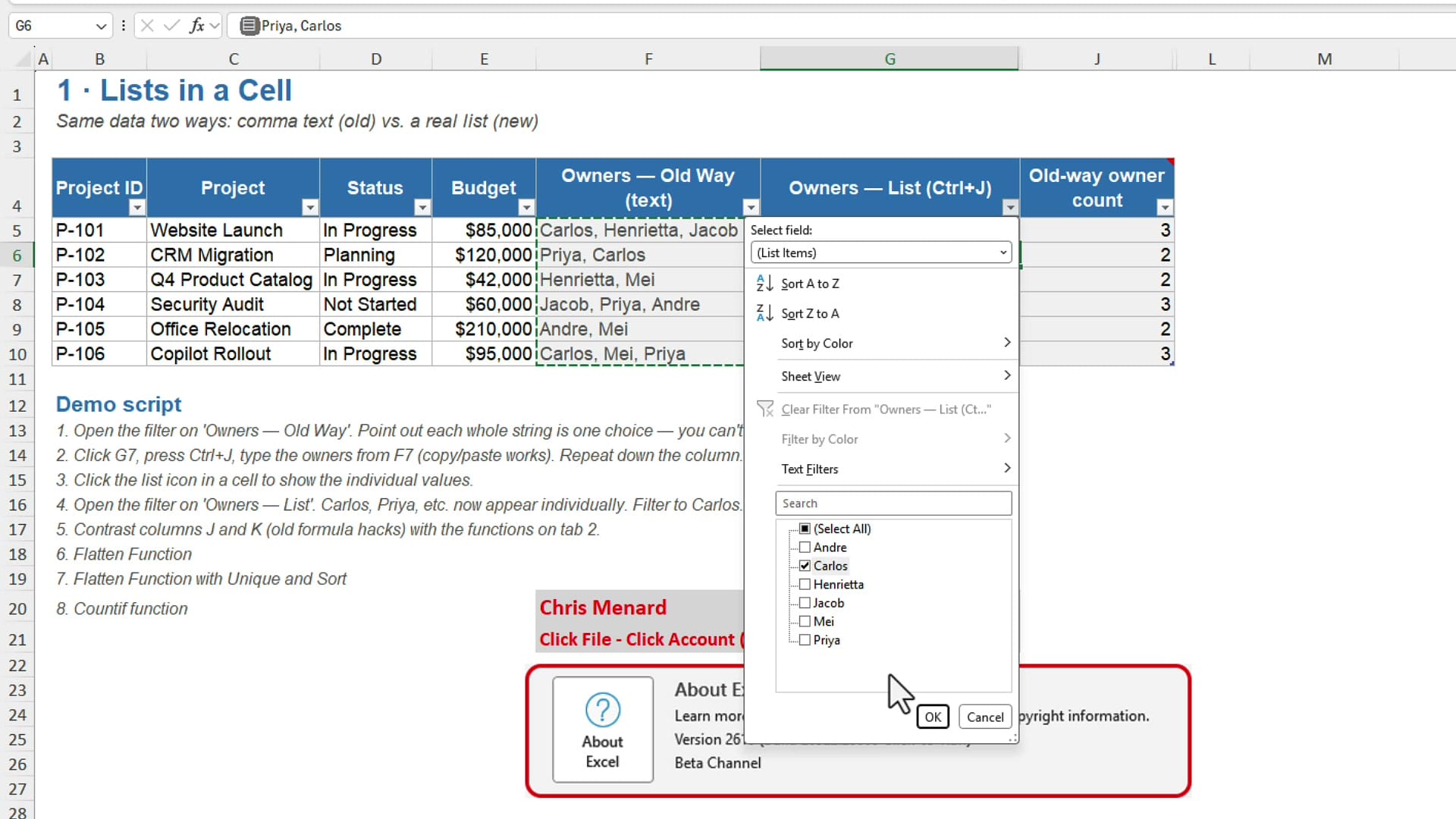Open the Budget column filter dropdown
This screenshot has height=819, width=1456.
pyautogui.click(x=526, y=207)
